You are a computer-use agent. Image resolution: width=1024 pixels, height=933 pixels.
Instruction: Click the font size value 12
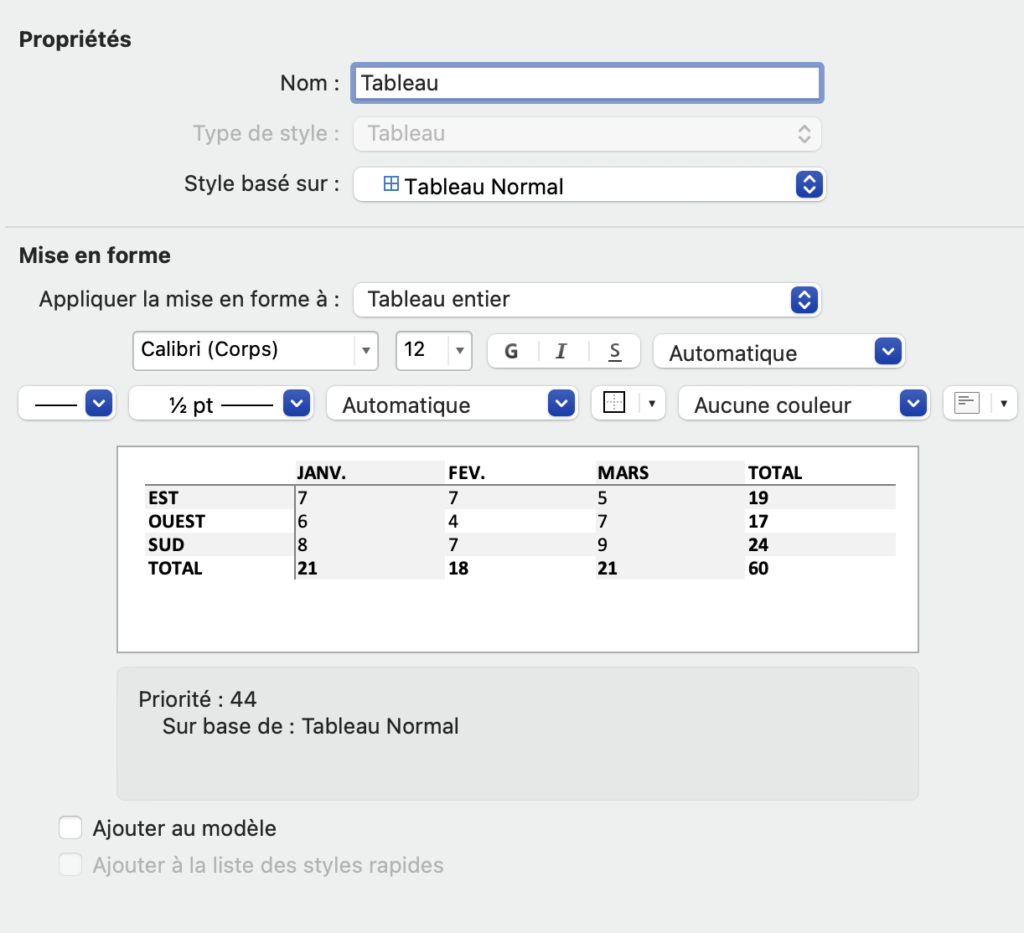(x=422, y=351)
